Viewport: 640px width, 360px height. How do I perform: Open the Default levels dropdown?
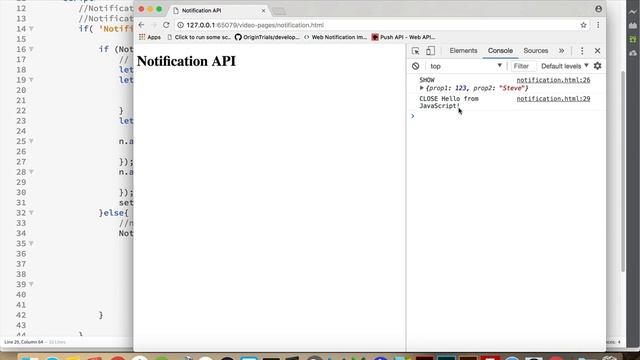(x=564, y=66)
